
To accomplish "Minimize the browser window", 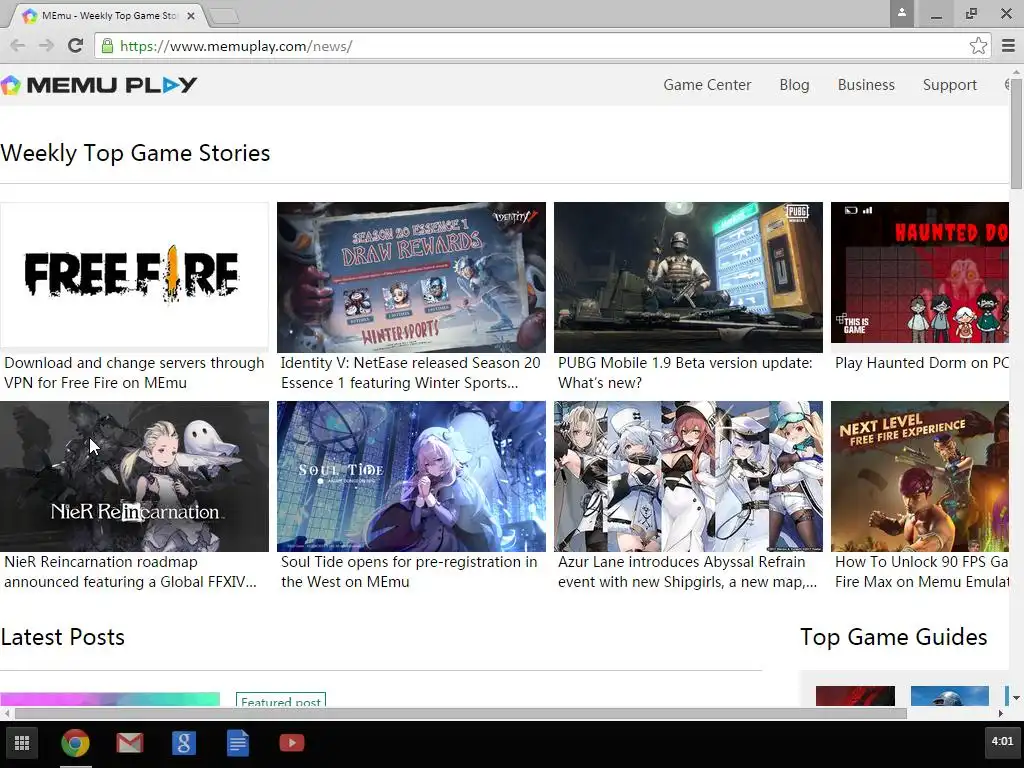I will [936, 13].
